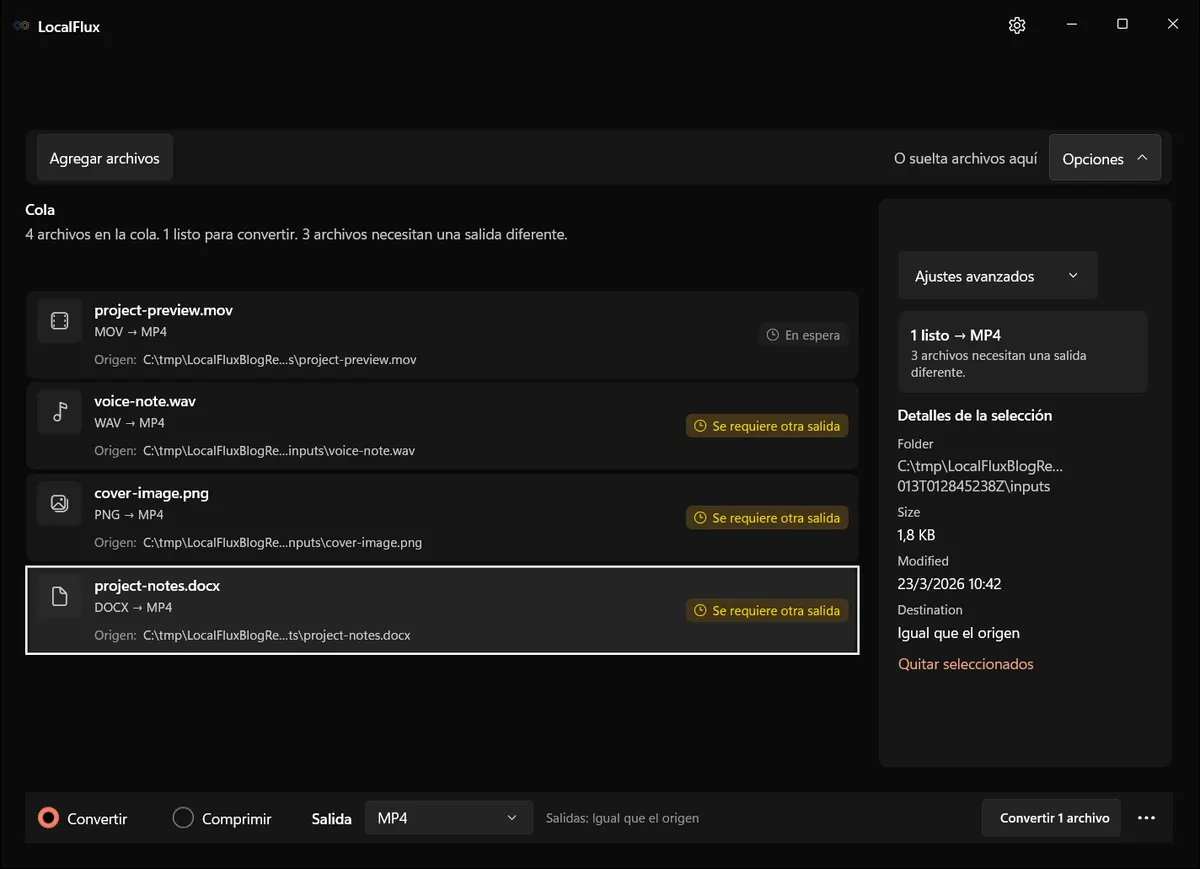1200x869 pixels.
Task: Open settings via the gear icon
Action: (x=1017, y=25)
